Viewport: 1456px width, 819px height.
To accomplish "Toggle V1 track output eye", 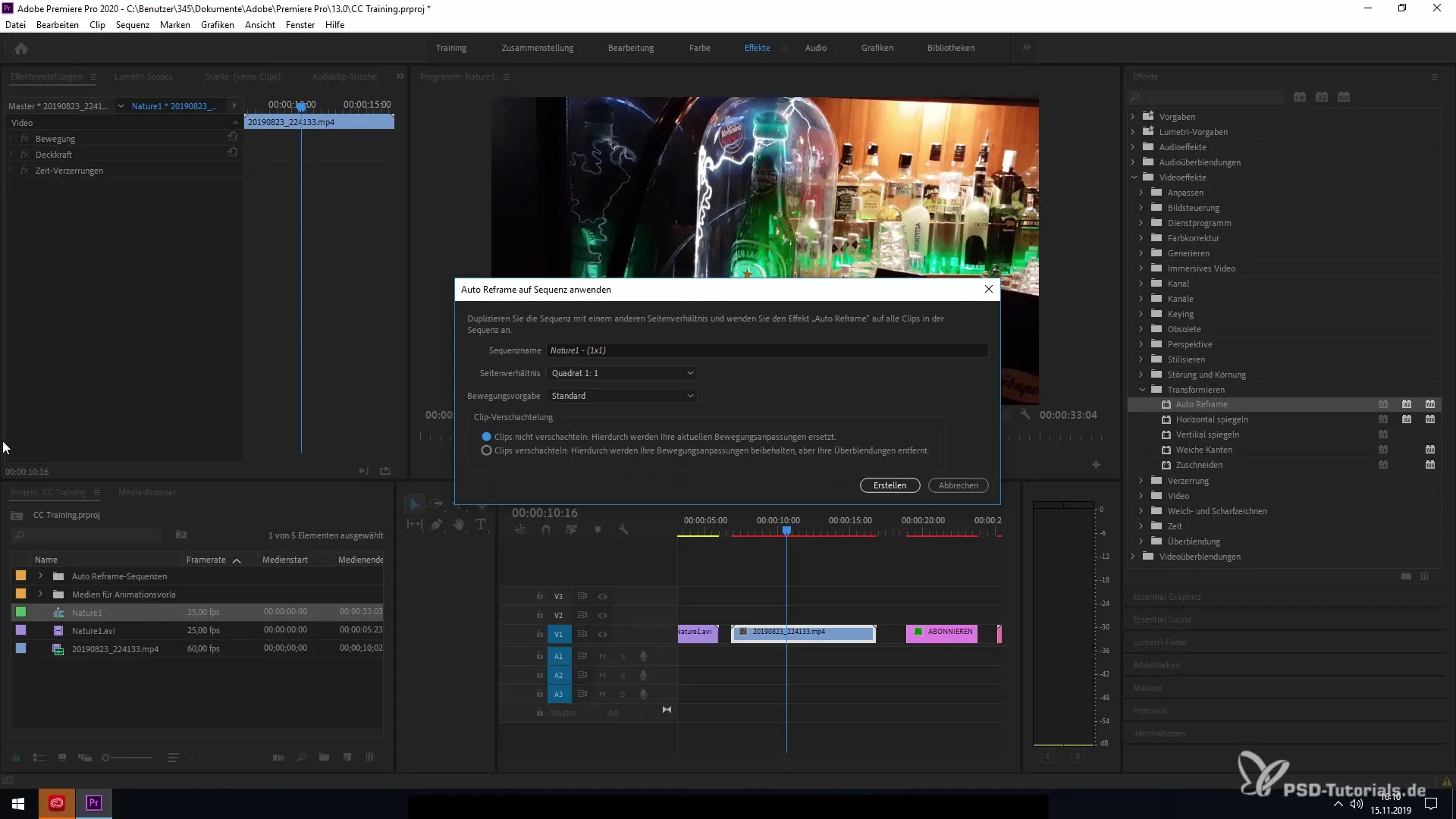I will click(602, 635).
